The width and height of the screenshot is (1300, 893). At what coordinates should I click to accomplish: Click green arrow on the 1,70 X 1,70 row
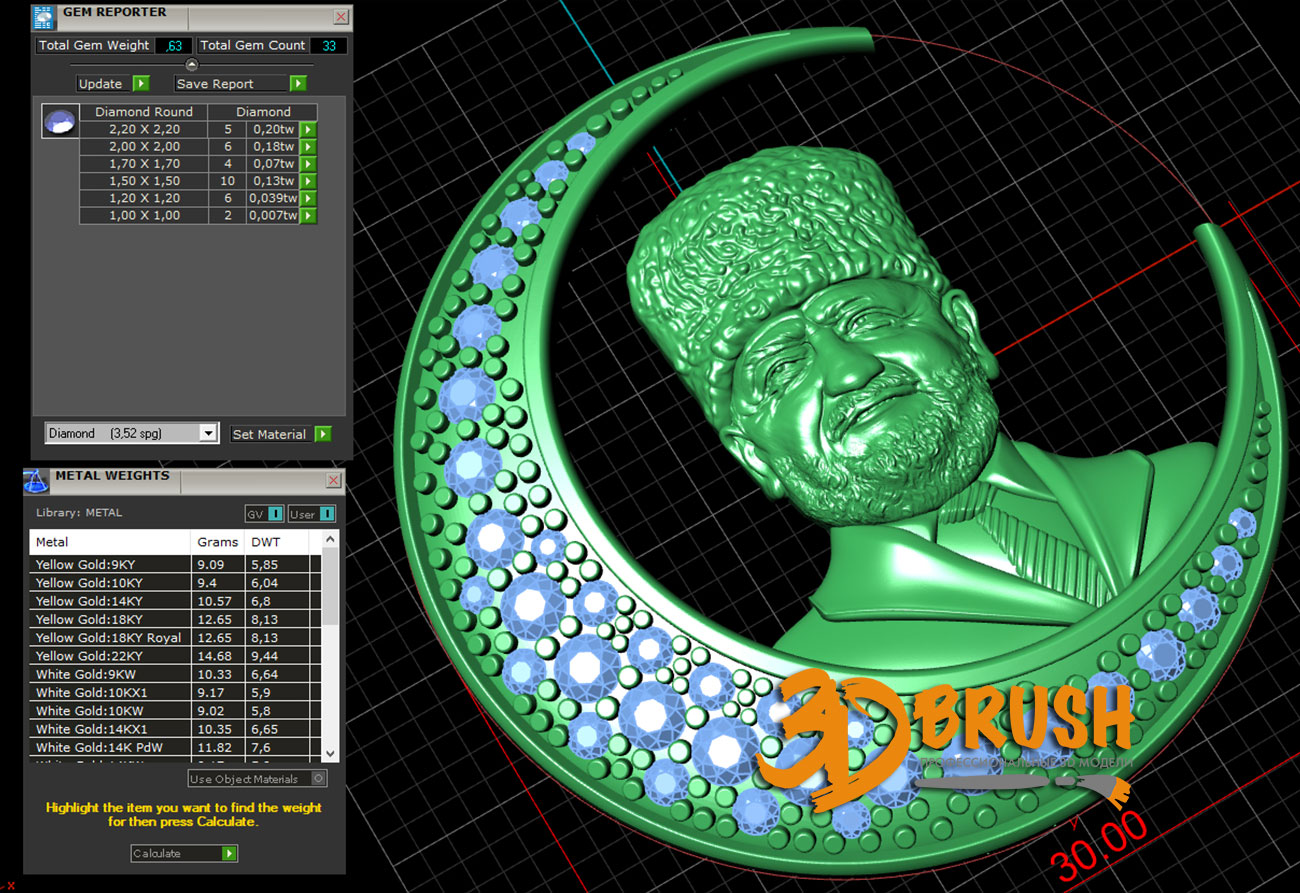308,164
